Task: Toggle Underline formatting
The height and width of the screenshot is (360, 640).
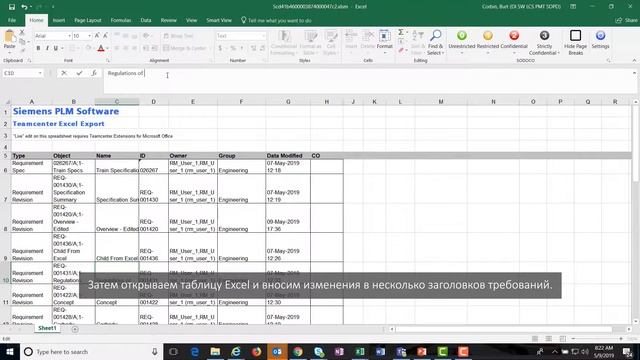Action: (x=56, y=48)
